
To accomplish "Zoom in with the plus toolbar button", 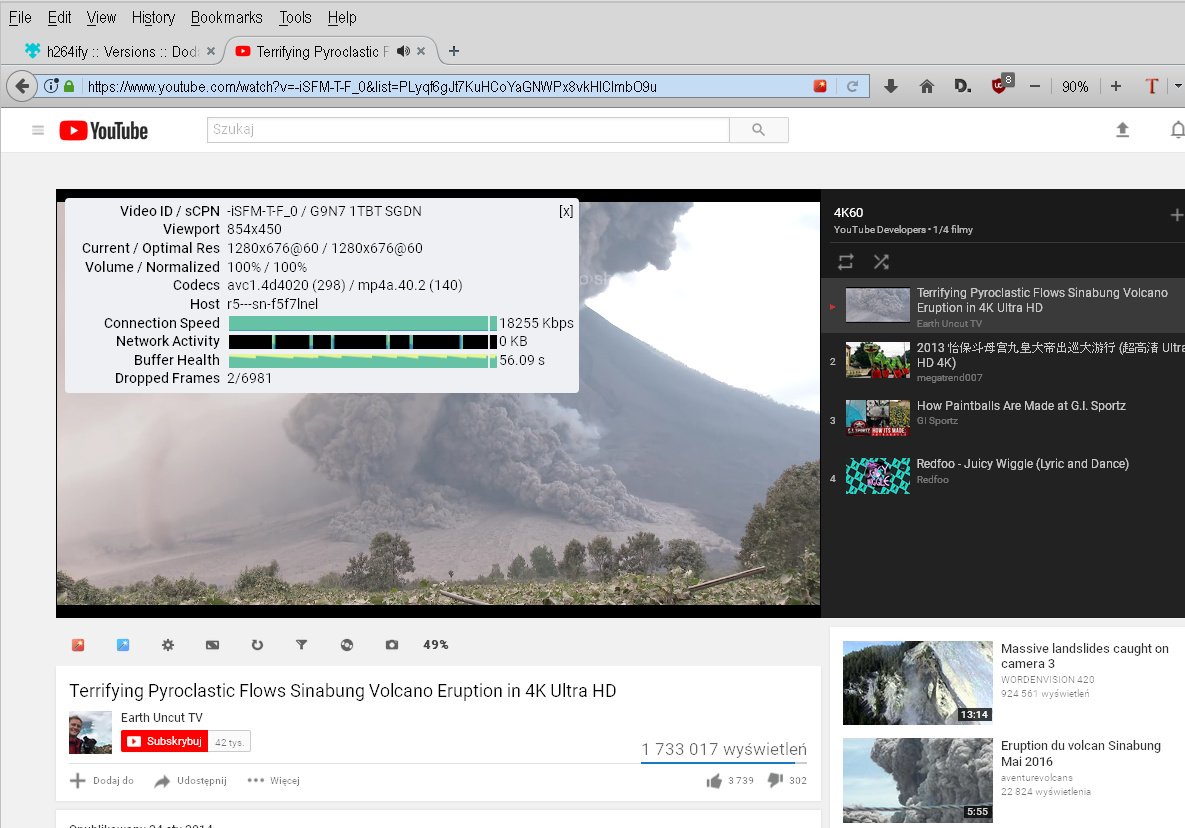I will (1115, 86).
